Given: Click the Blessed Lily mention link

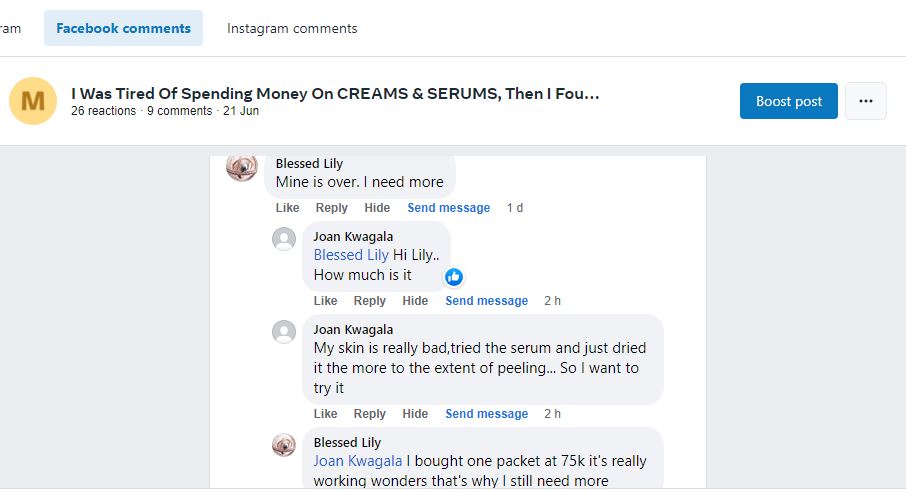Looking at the screenshot, I should pyautogui.click(x=351, y=255).
